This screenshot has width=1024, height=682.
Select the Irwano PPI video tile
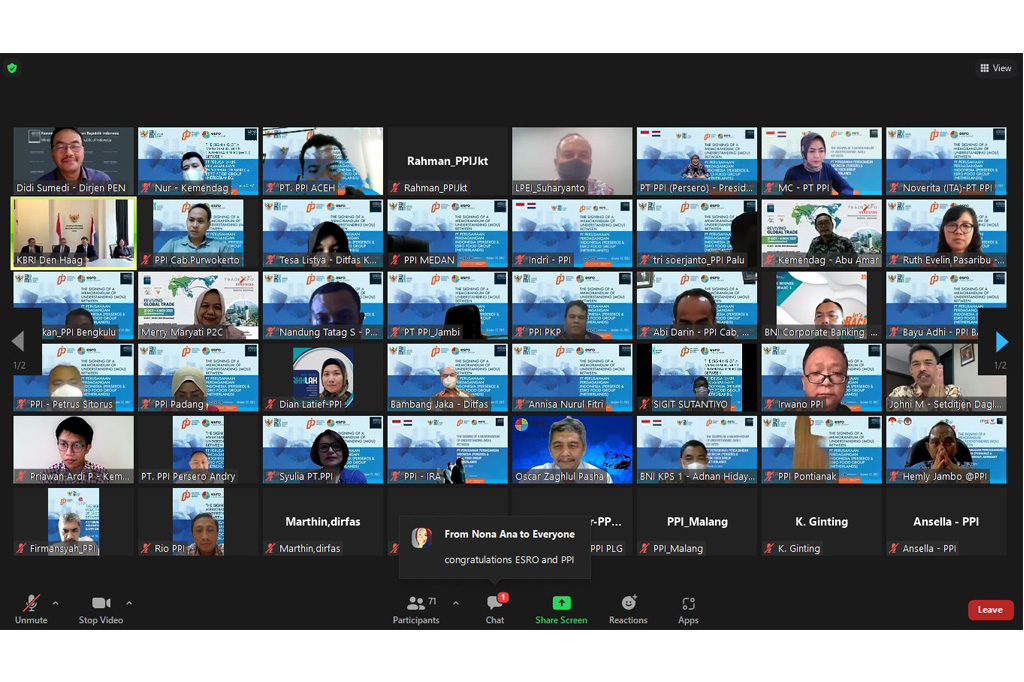pyautogui.click(x=822, y=378)
